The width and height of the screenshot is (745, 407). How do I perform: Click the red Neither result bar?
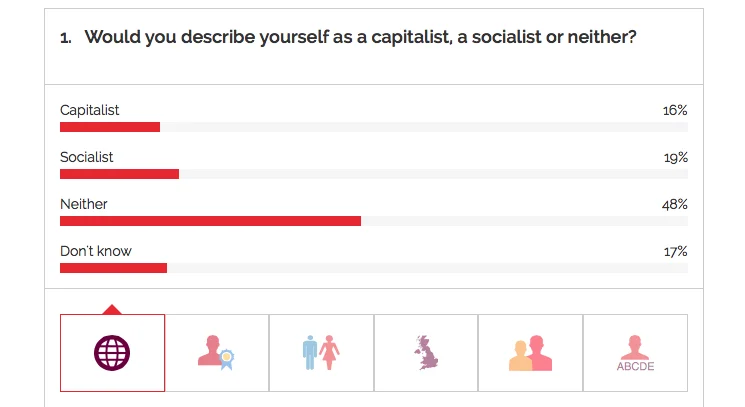pyautogui.click(x=210, y=221)
